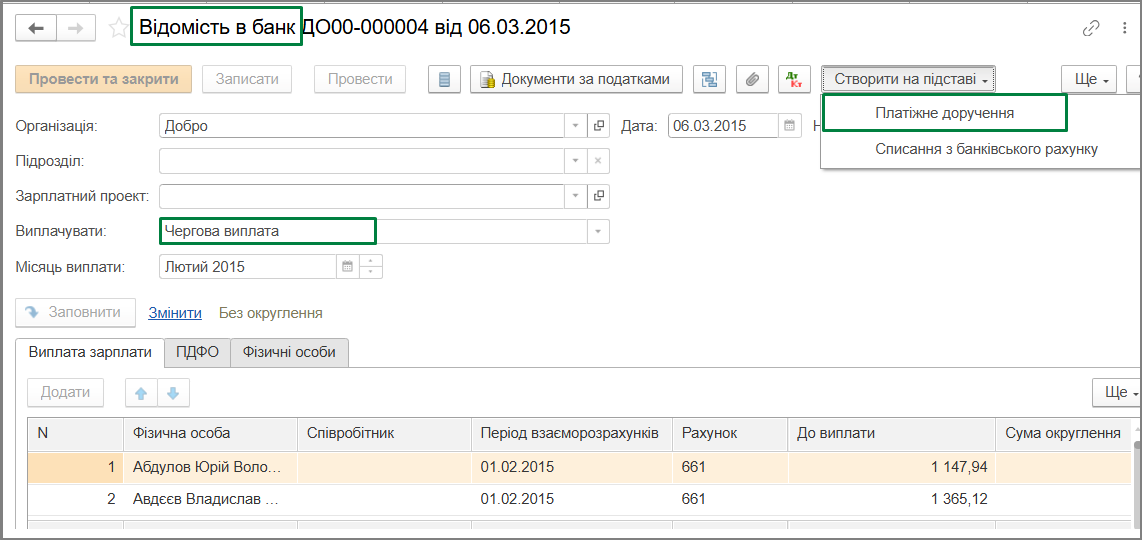Click the Документи за податками button
The width and height of the screenshot is (1142, 540).
(576, 79)
